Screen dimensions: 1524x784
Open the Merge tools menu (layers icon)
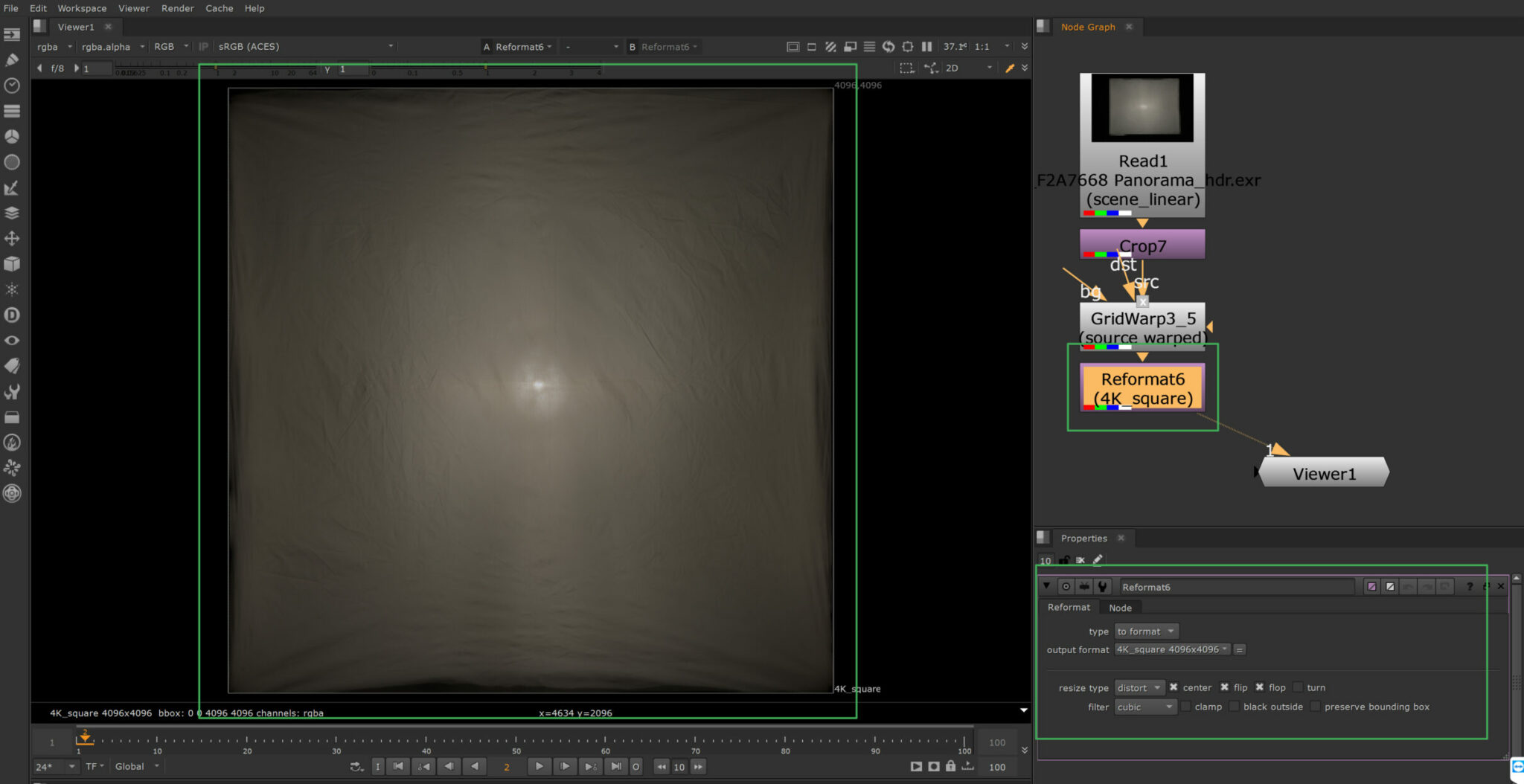coord(12,213)
